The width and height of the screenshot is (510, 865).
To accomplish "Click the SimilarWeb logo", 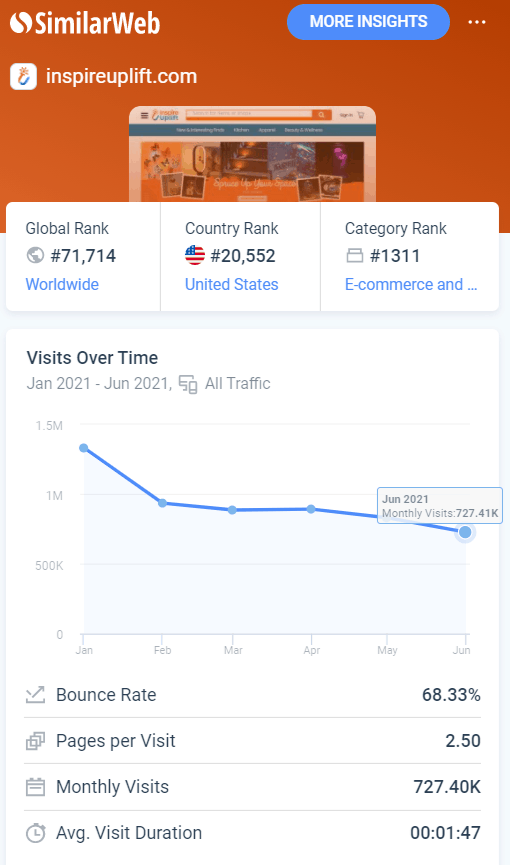I will click(85, 23).
